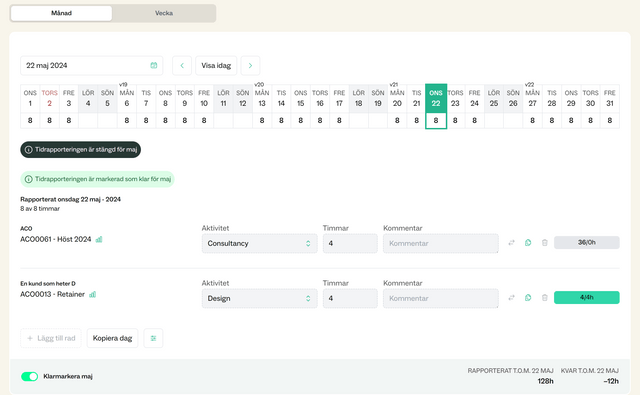640x395 pixels.
Task: Click the Kopiera dag button
Action: 112,338
